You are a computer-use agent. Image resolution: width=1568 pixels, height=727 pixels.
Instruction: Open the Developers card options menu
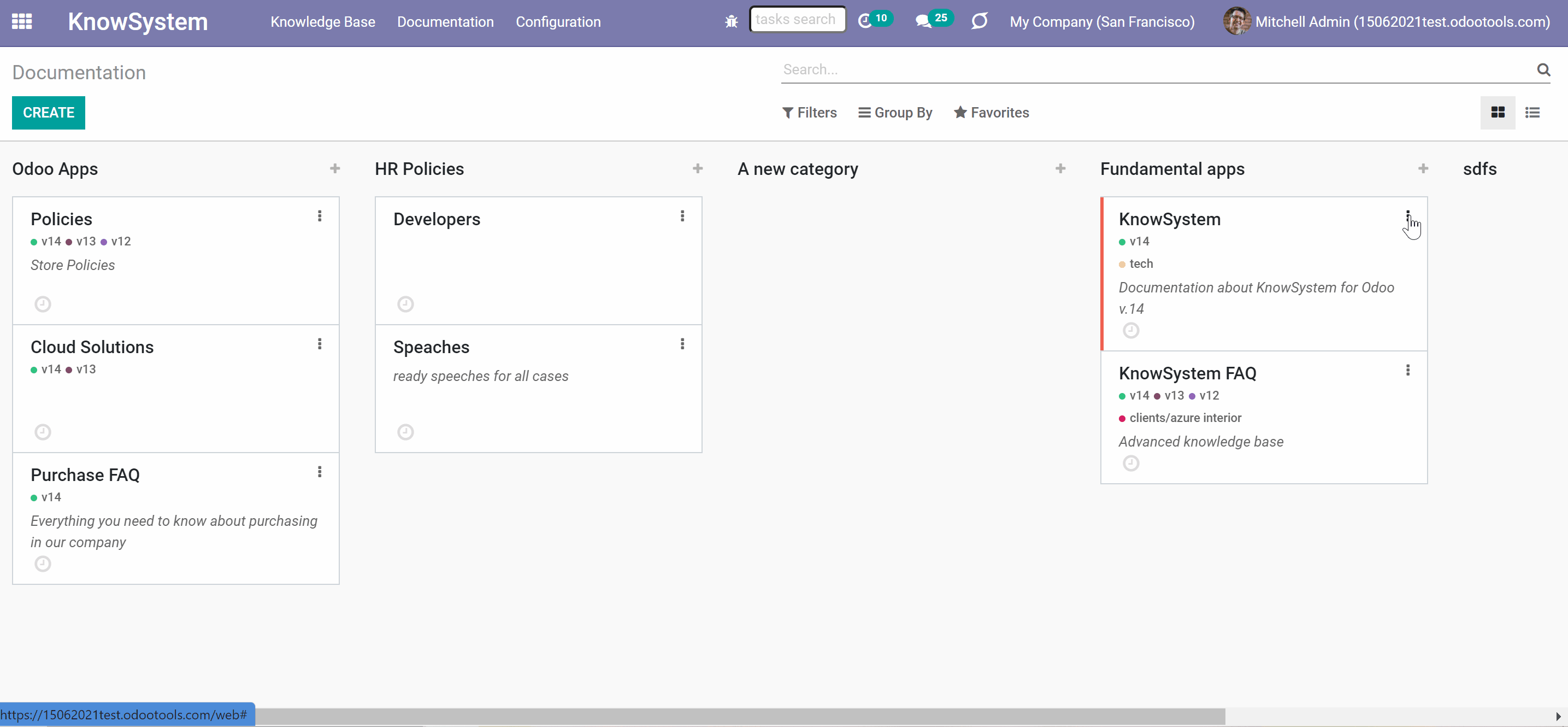tap(682, 216)
